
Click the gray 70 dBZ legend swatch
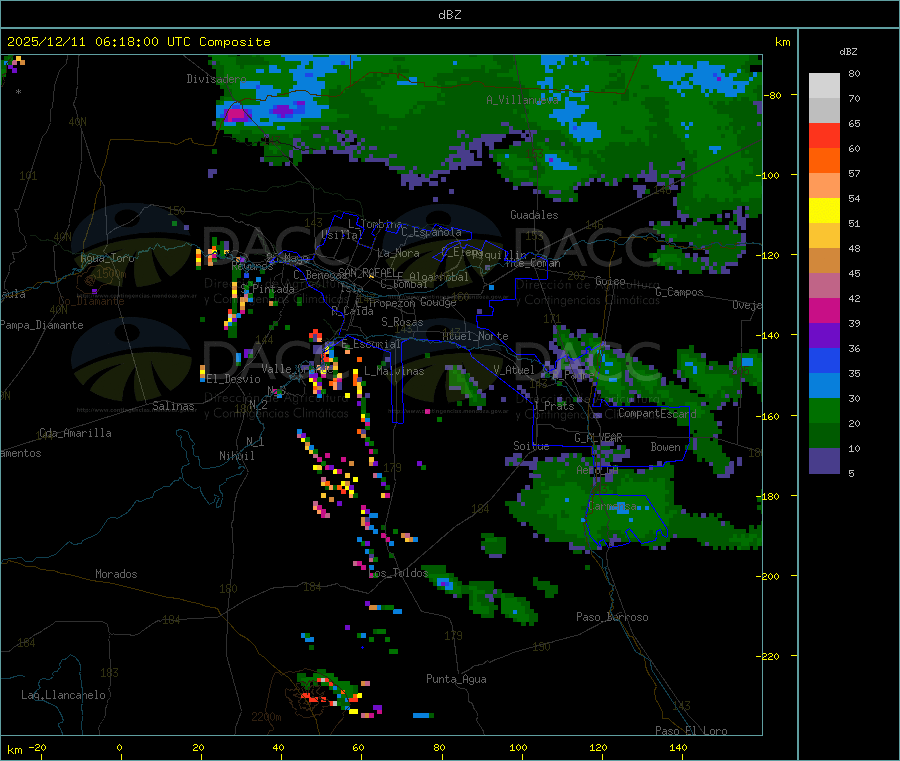[824, 110]
